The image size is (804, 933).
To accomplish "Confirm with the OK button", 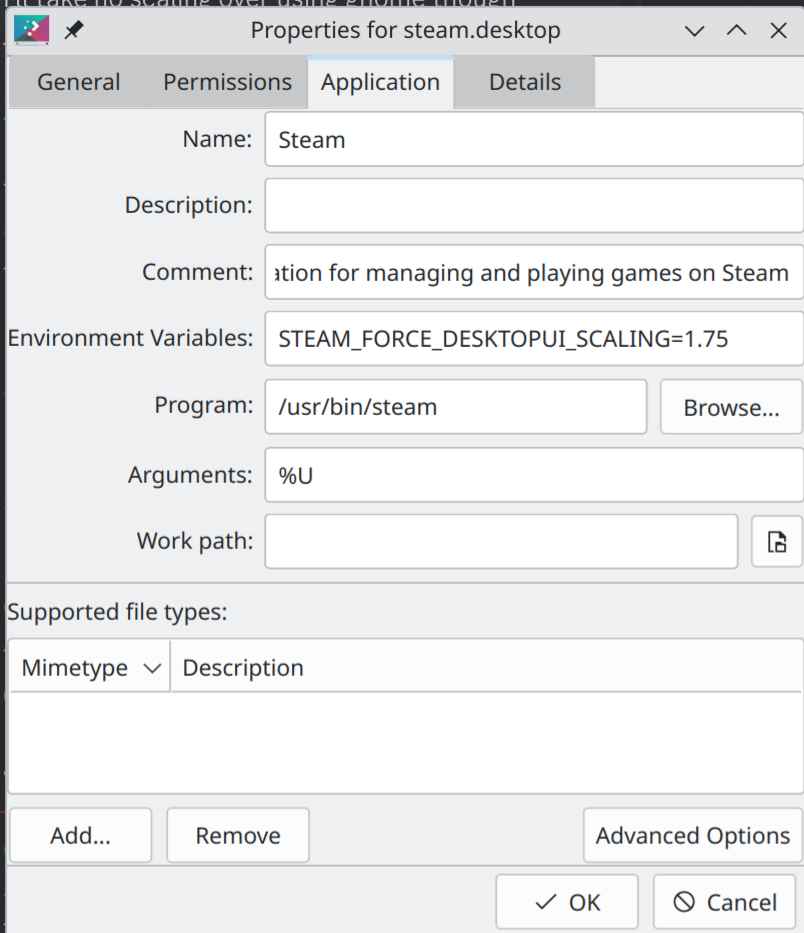I will point(567,902).
